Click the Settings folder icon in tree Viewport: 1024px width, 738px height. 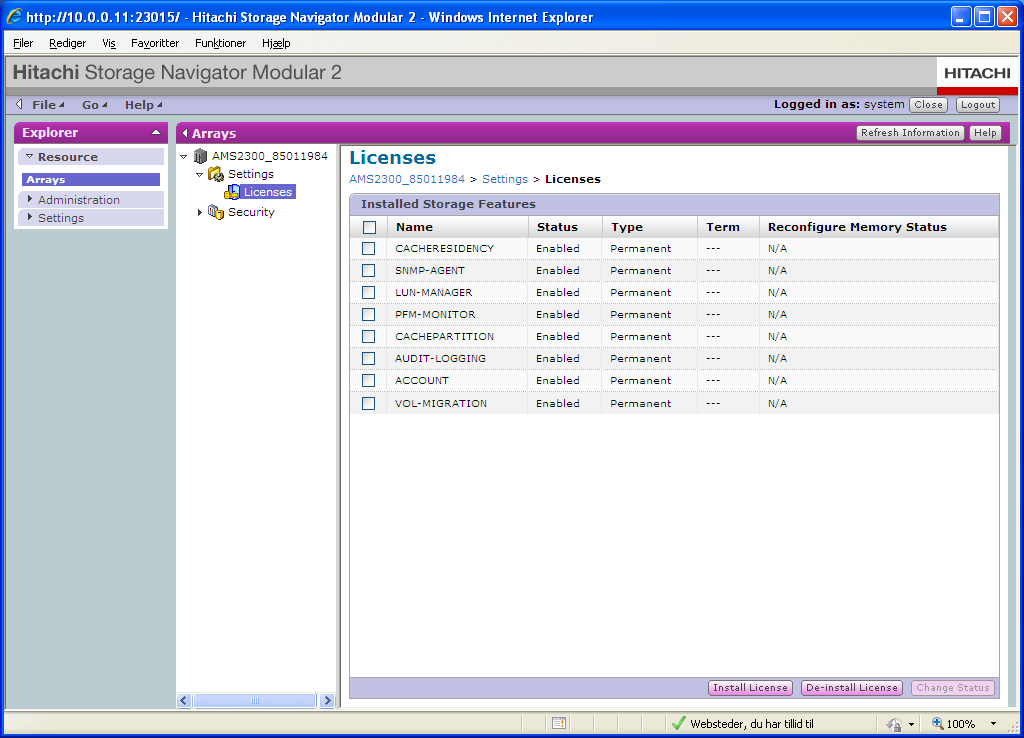tap(215, 174)
